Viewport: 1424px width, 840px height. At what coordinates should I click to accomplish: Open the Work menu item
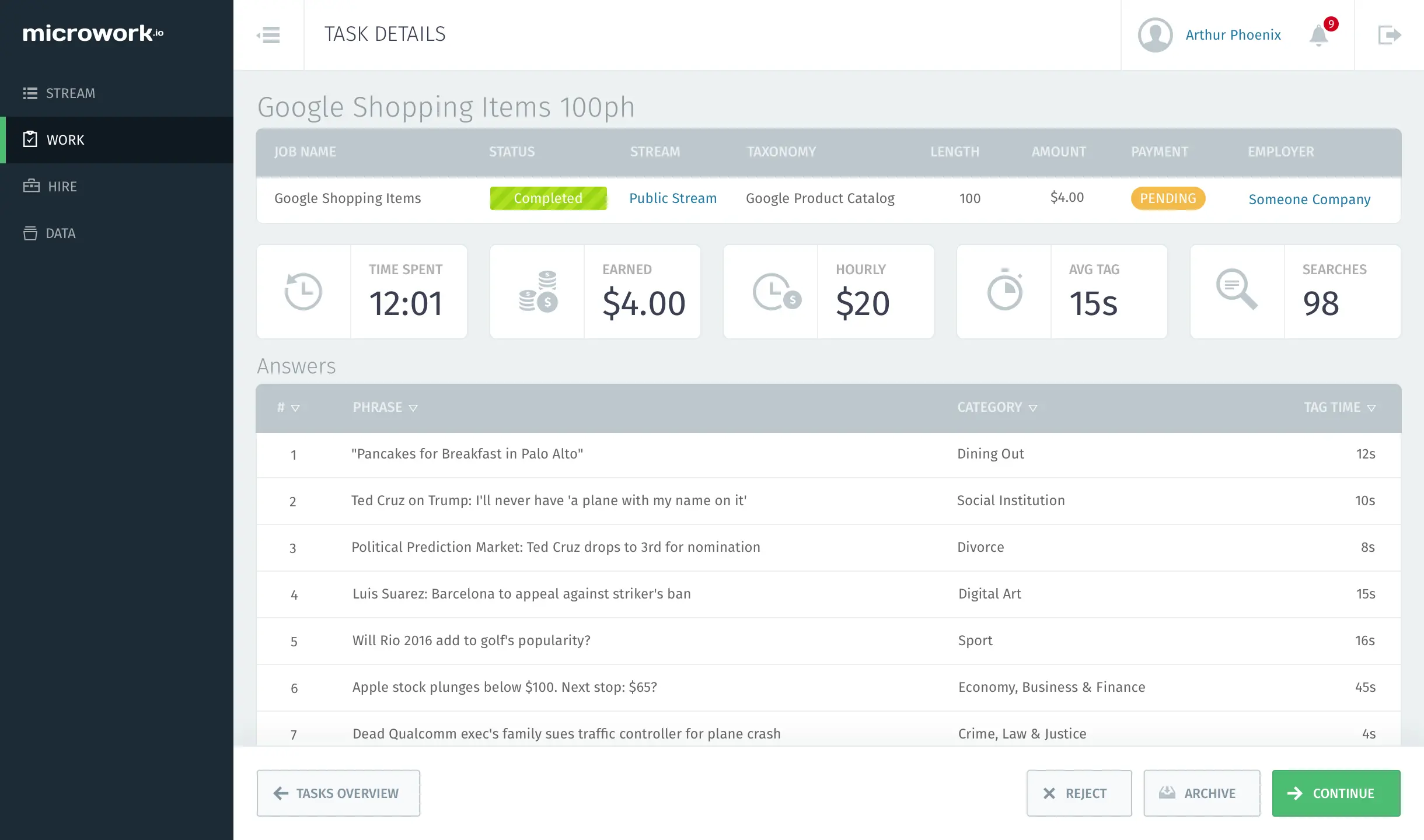117,140
